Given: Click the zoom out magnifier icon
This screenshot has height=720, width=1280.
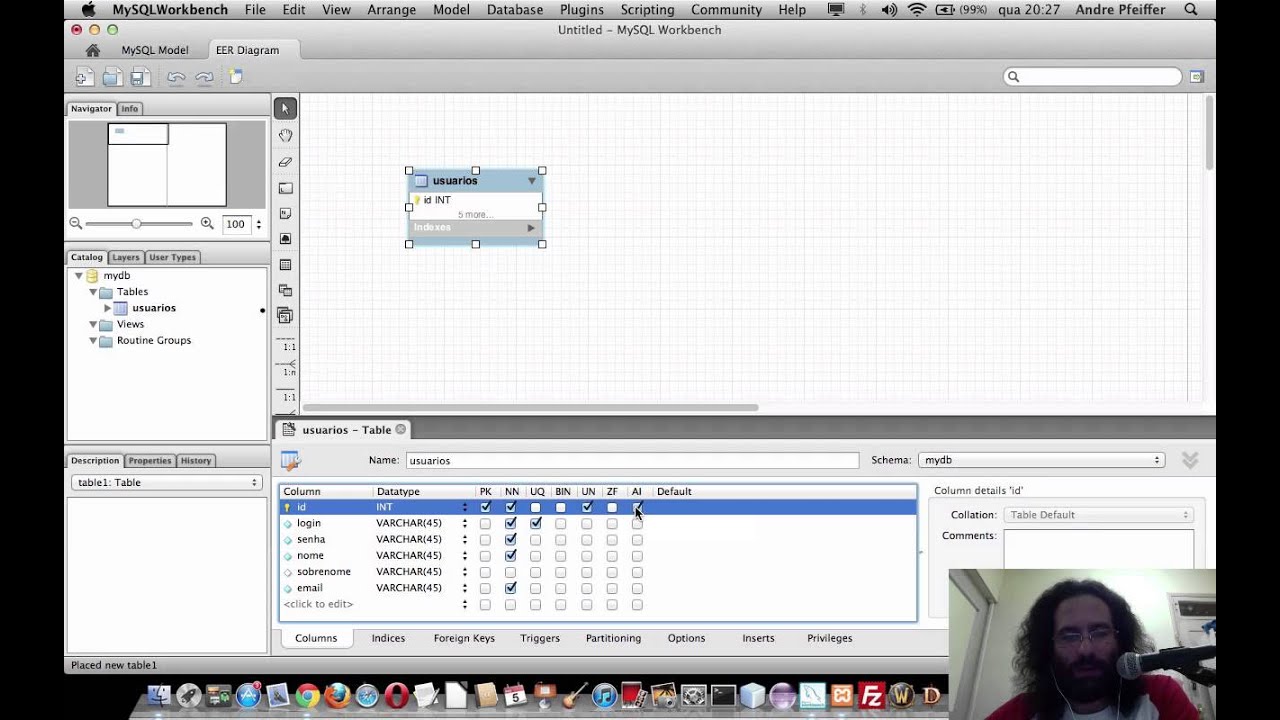Looking at the screenshot, I should click(76, 224).
